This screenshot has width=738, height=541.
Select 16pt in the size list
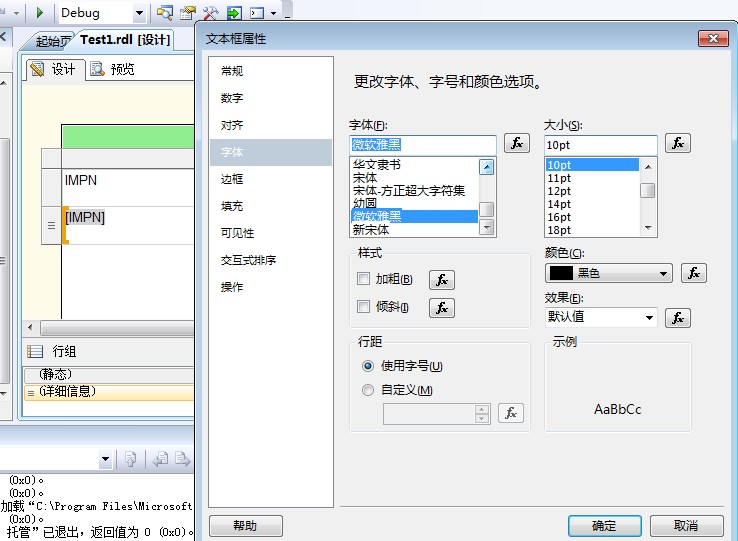pyautogui.click(x=592, y=217)
